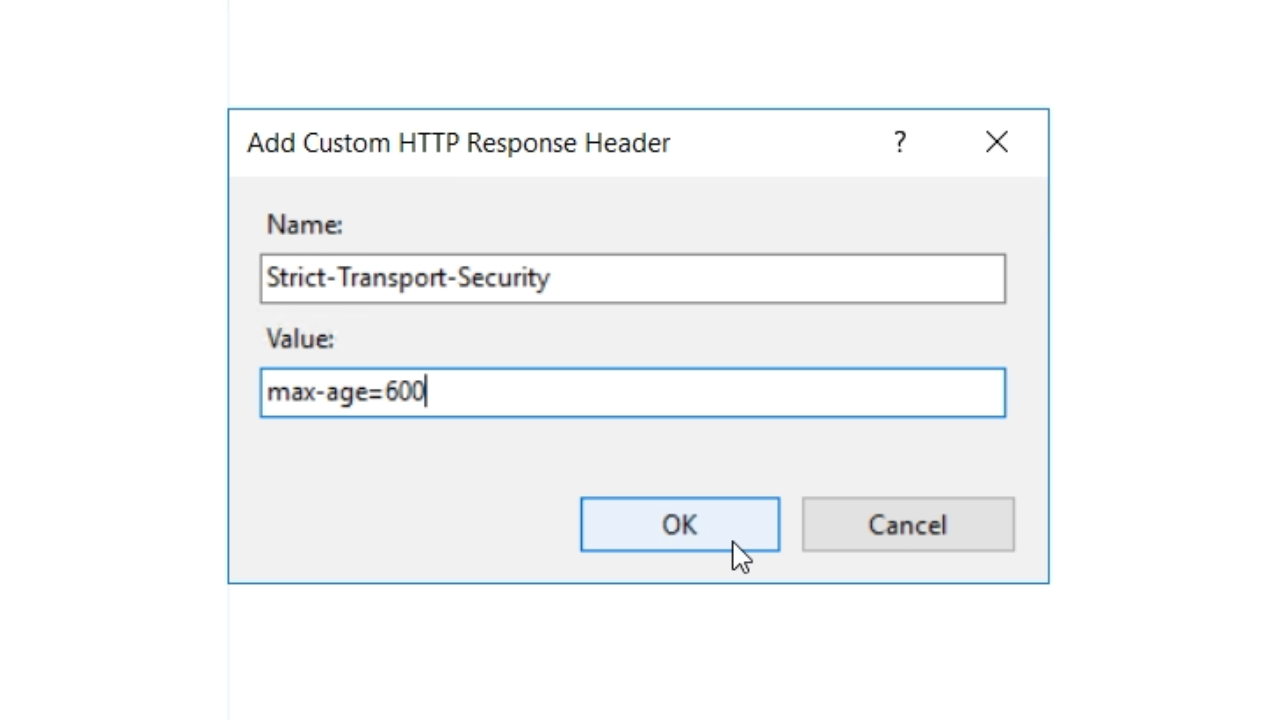Image resolution: width=1280 pixels, height=720 pixels.
Task: Close the Add Custom HTTP Response Header dialog
Action: point(996,143)
